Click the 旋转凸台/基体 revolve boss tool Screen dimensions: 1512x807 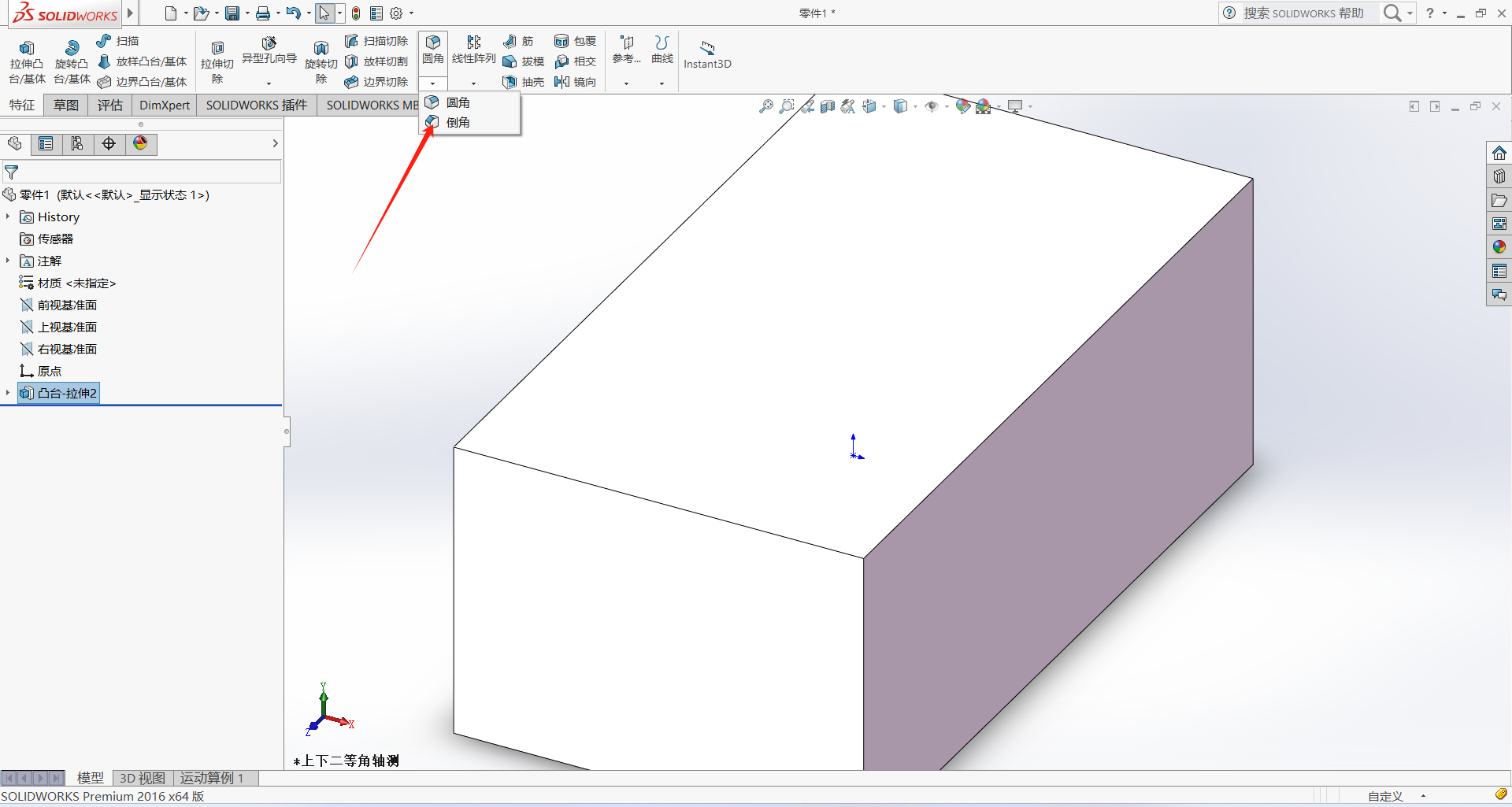[72, 61]
